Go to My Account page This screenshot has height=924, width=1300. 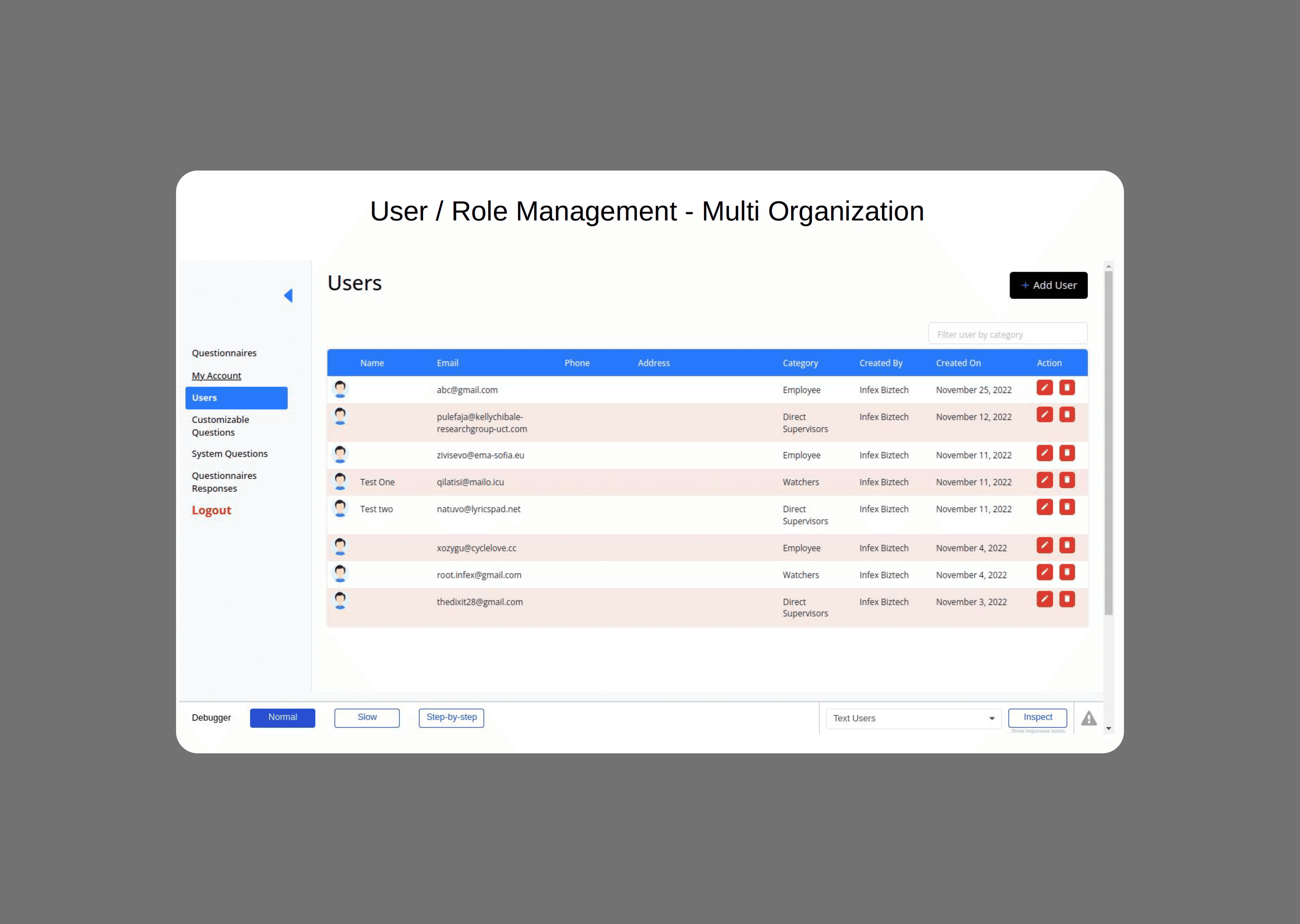point(216,376)
